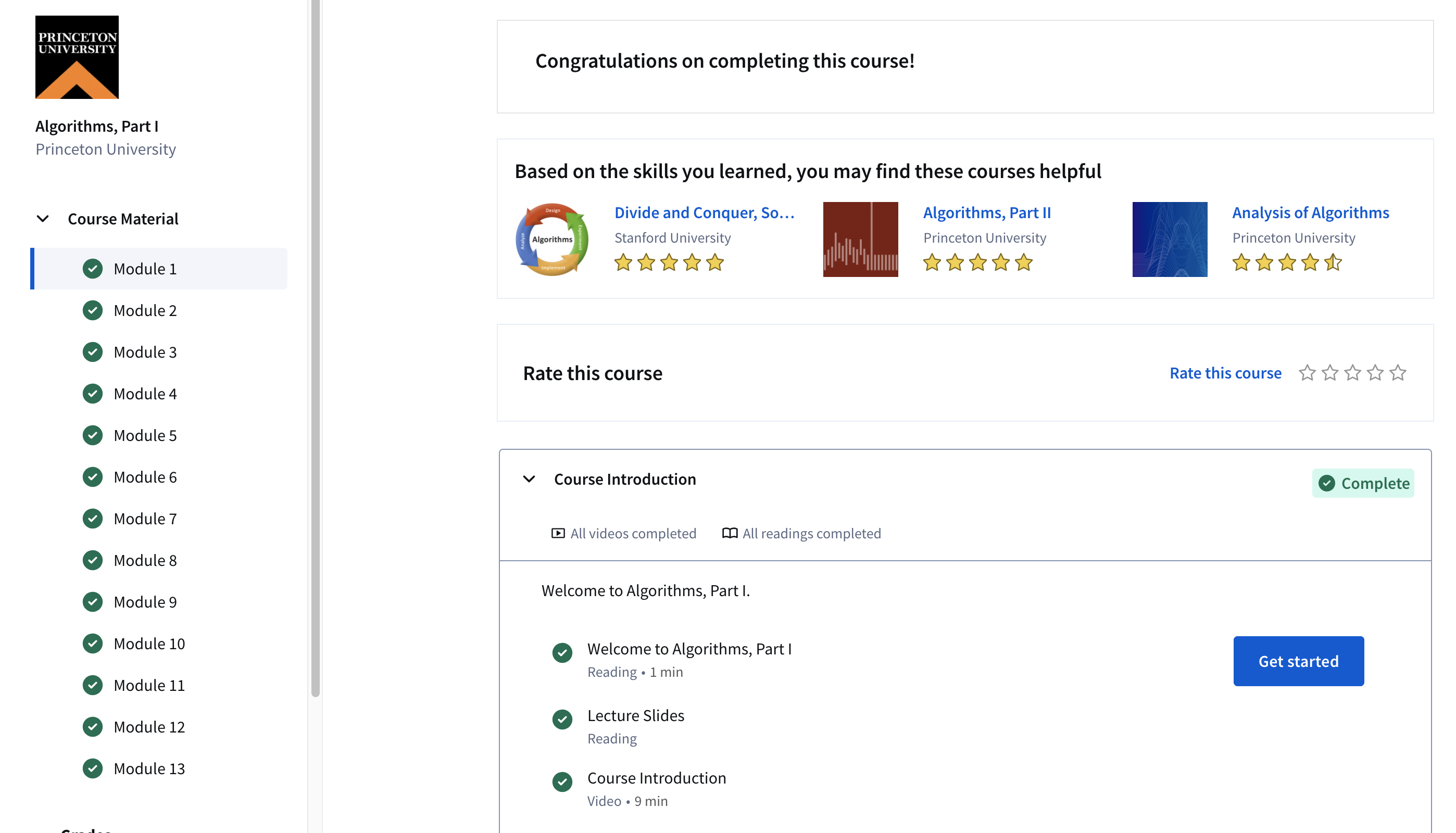Open the Divide and Conquer course link
This screenshot has height=833, width=1456.
point(704,213)
